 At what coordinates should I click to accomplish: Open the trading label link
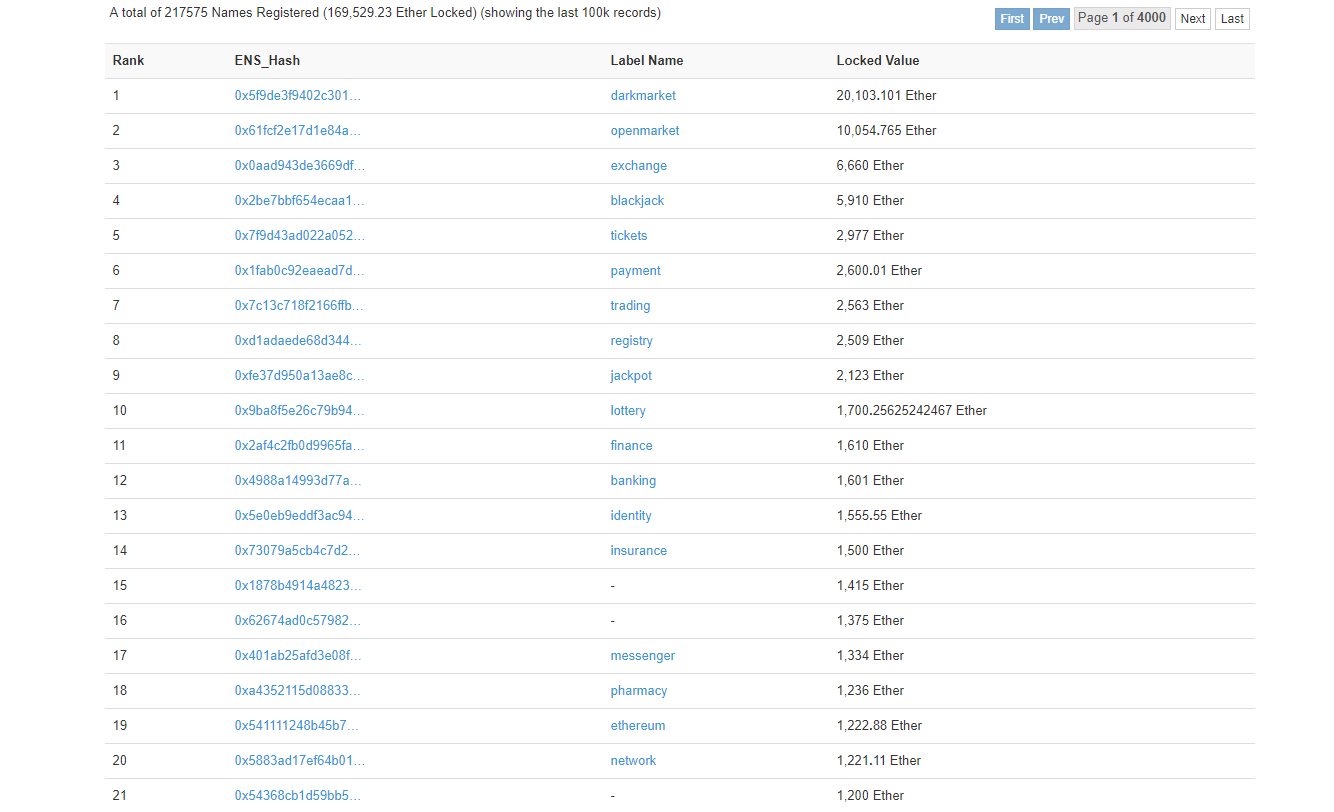click(x=630, y=306)
